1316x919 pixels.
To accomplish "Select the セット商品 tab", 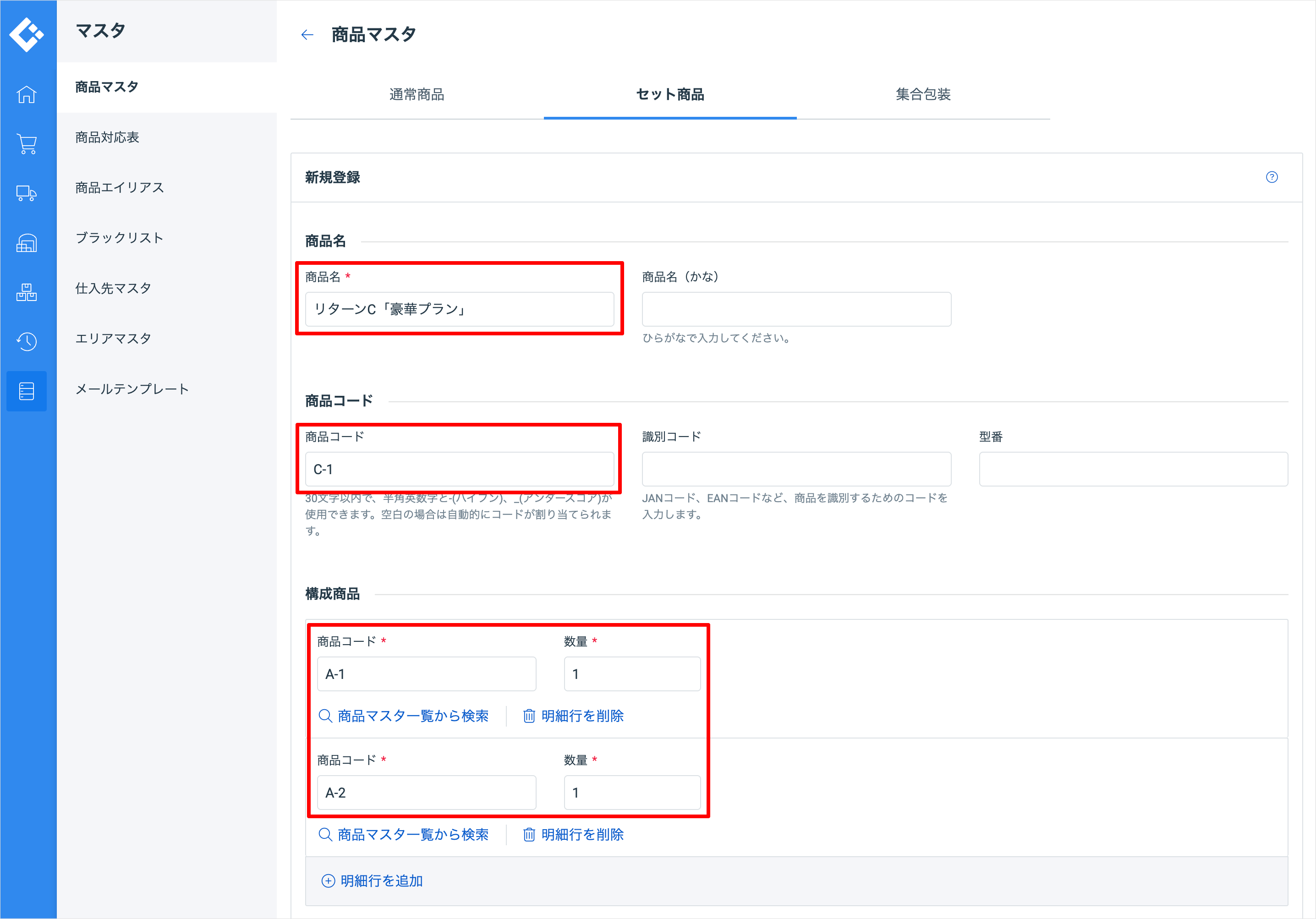I will point(669,94).
